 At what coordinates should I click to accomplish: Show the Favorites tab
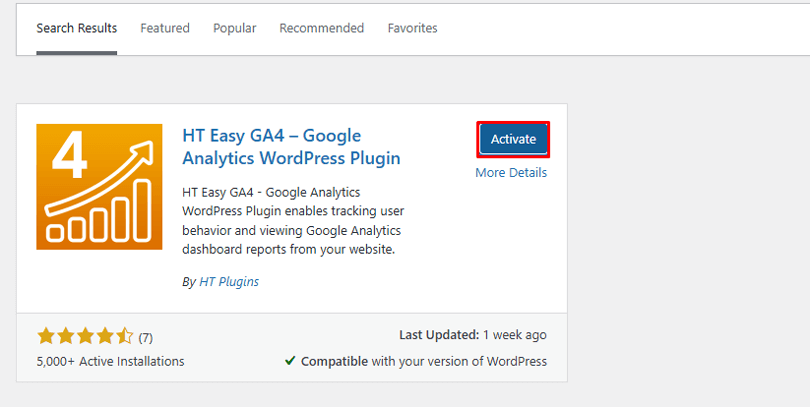click(x=412, y=28)
